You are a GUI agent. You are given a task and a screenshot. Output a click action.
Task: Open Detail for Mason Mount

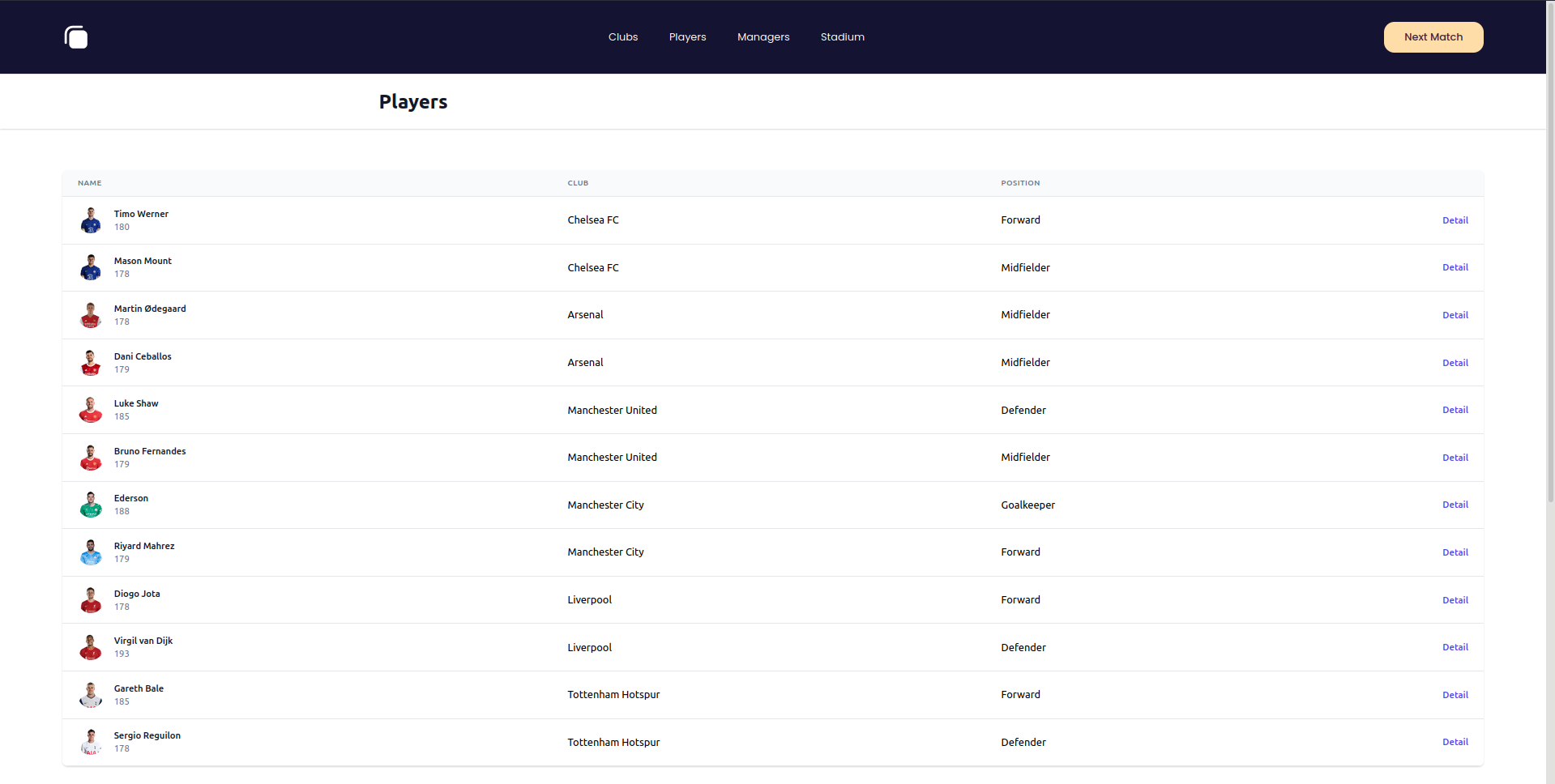tap(1455, 266)
